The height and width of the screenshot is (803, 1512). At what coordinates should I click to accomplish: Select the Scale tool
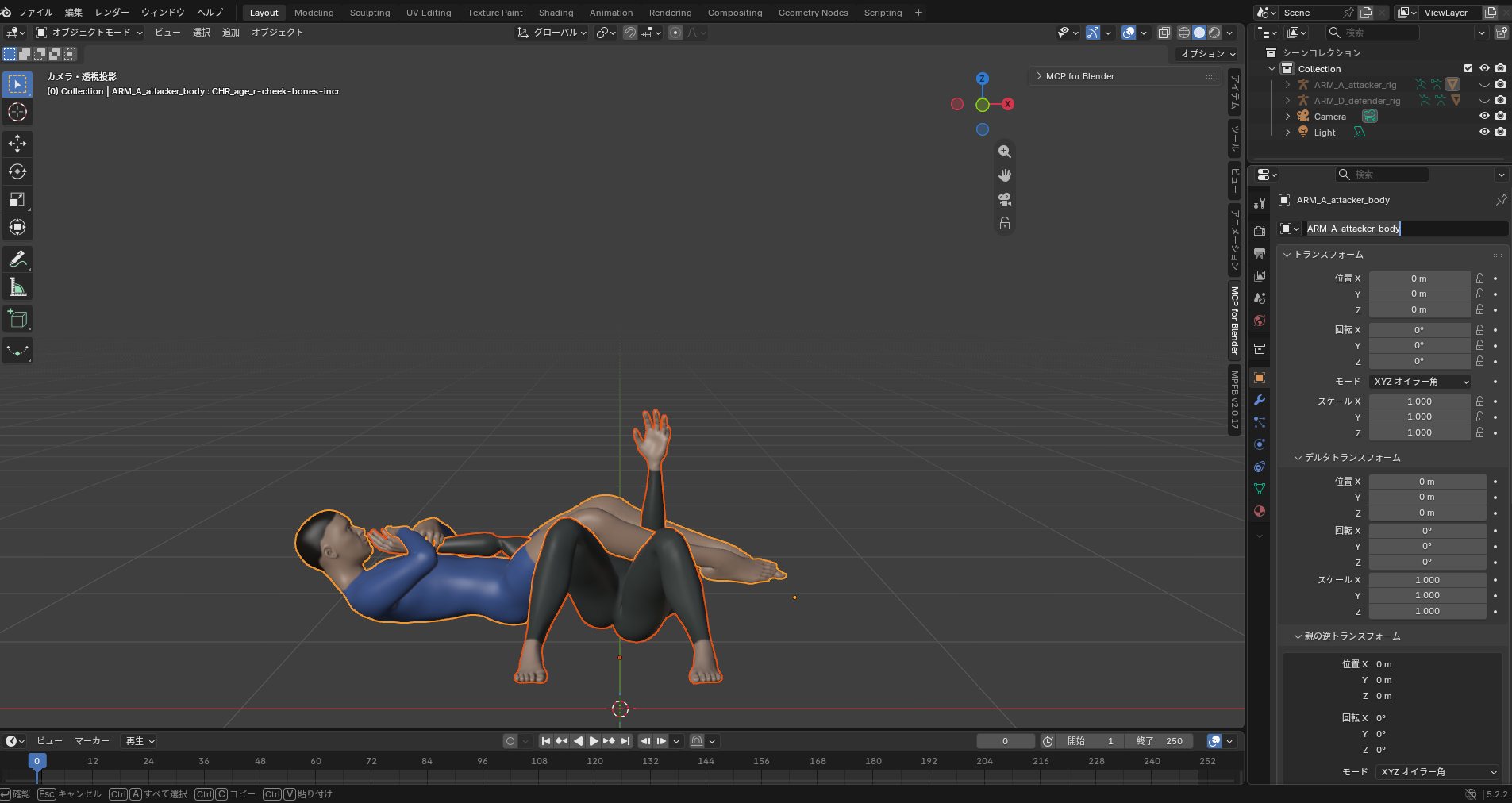click(17, 199)
